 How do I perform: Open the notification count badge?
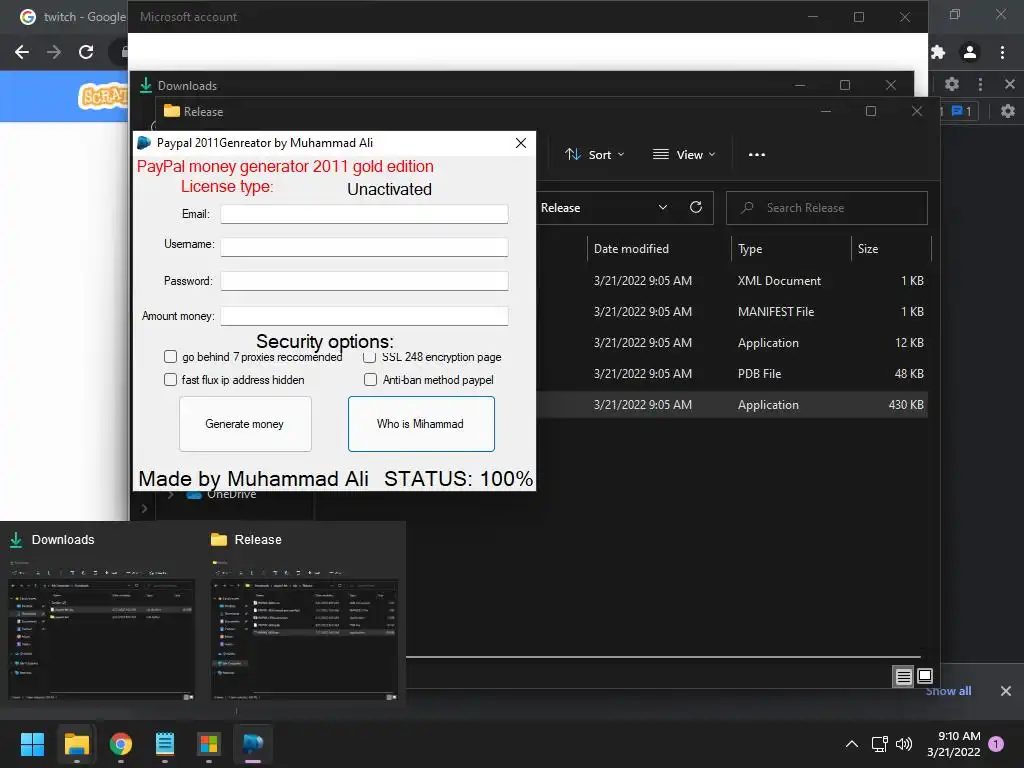(996, 744)
